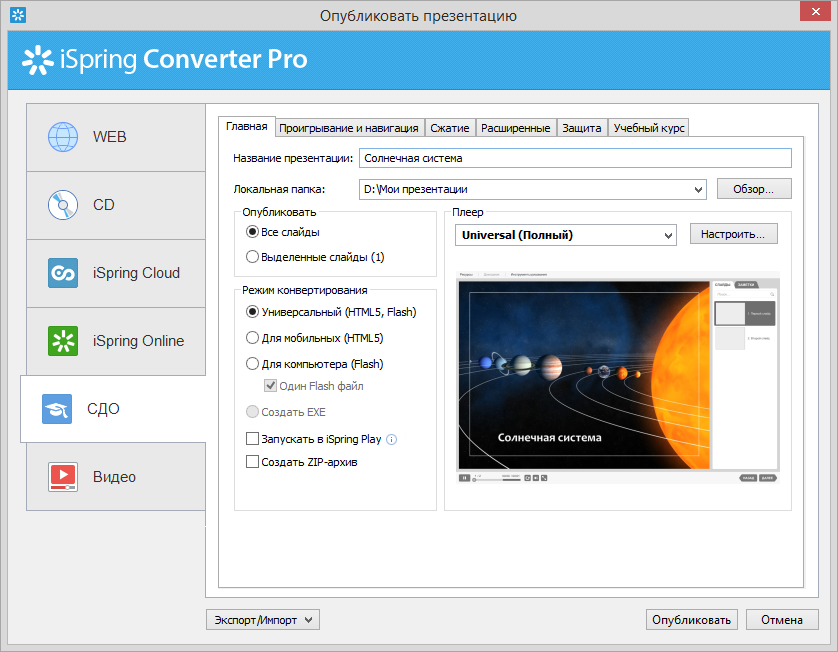Choose the Видео play icon

(x=63, y=477)
